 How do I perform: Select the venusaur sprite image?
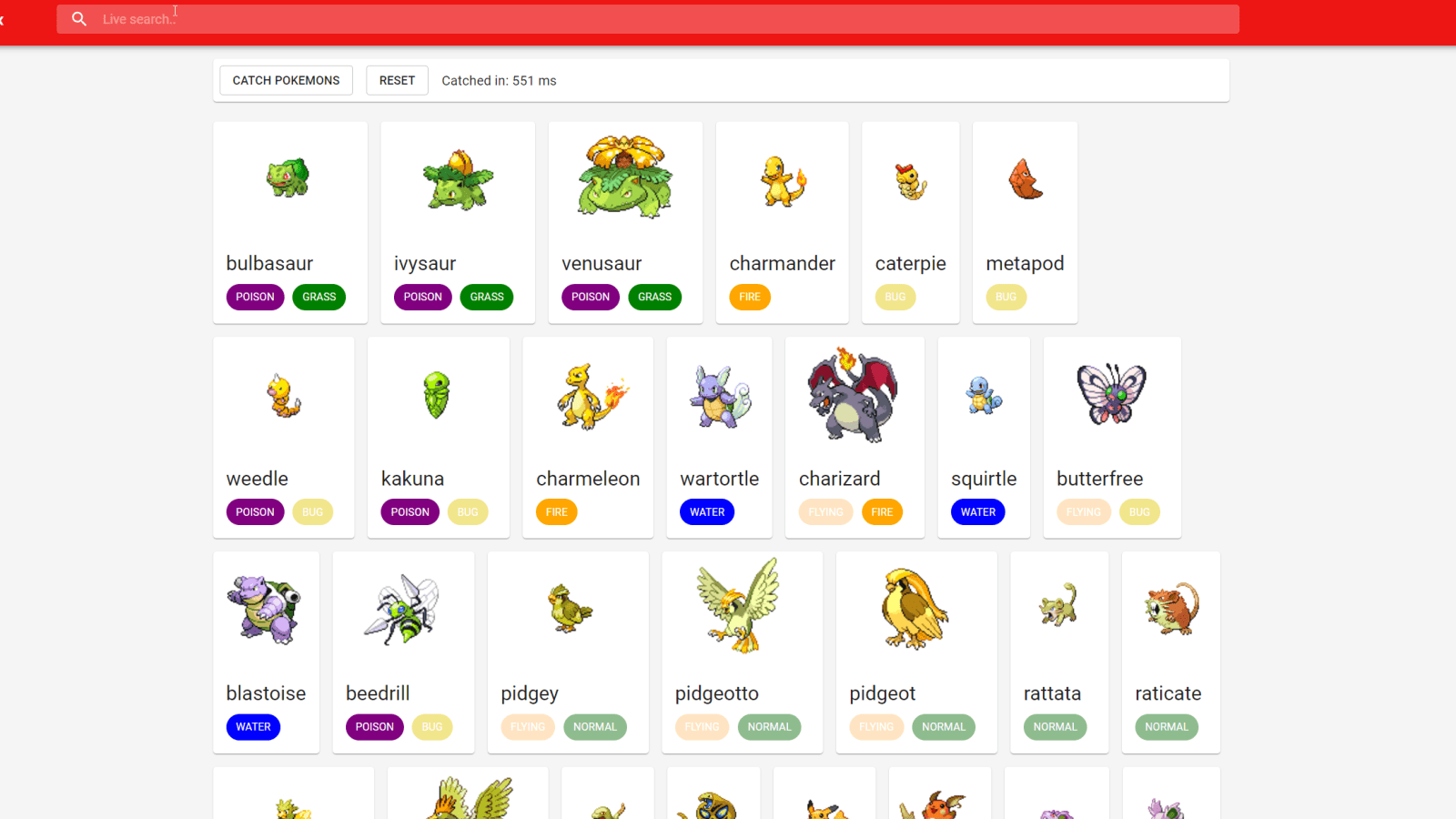(625, 177)
